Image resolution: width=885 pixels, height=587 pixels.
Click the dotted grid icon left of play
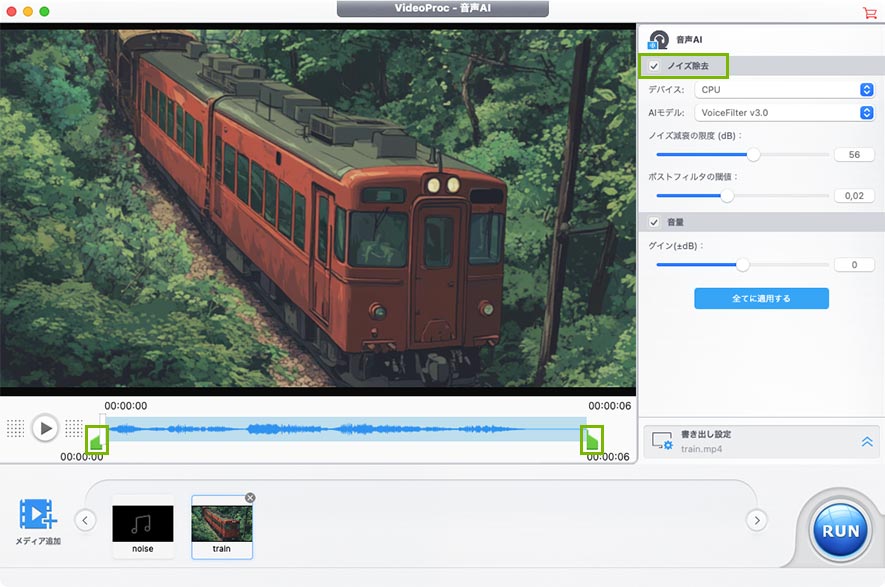click(x=16, y=429)
